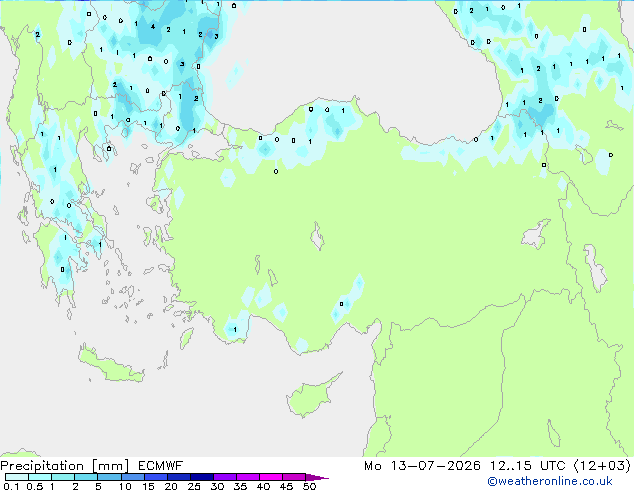Click the 10–15 mm legend swatch
Viewport: 634px width, 490px height.
tap(132, 477)
